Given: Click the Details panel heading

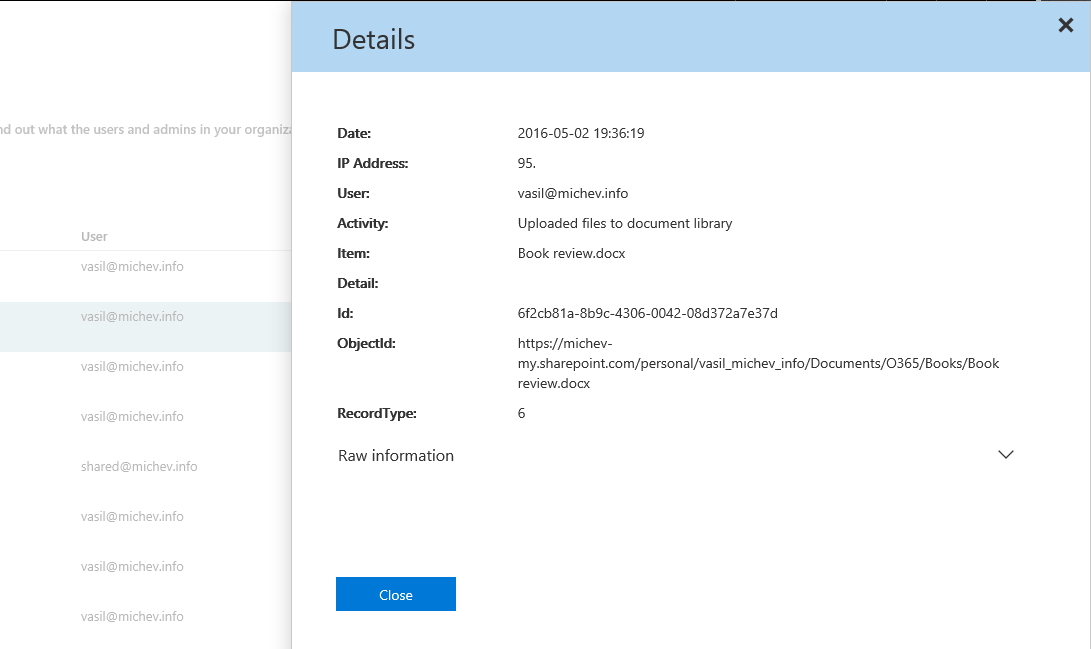Looking at the screenshot, I should (373, 39).
